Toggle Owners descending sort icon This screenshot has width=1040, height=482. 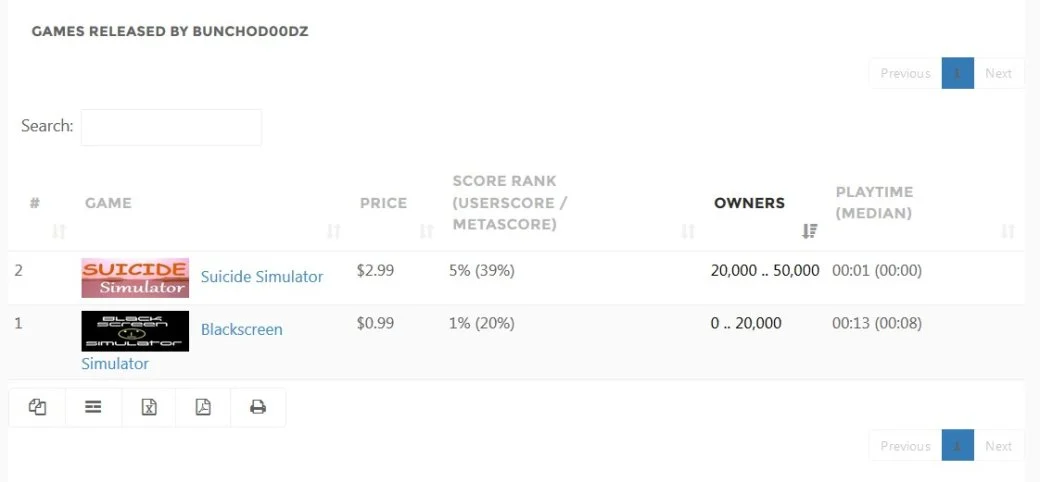point(809,231)
